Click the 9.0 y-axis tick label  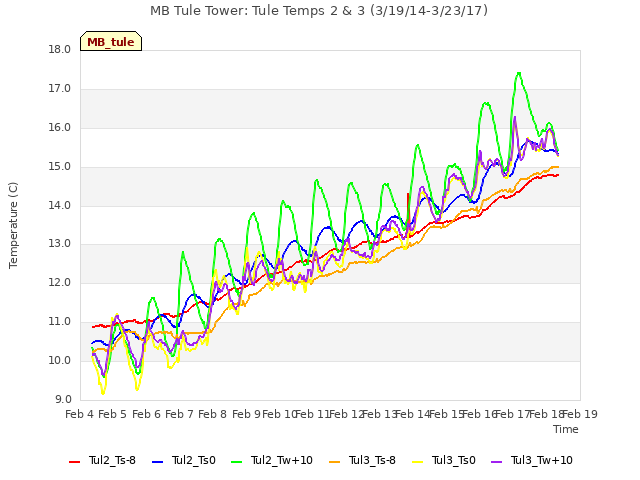(63, 400)
